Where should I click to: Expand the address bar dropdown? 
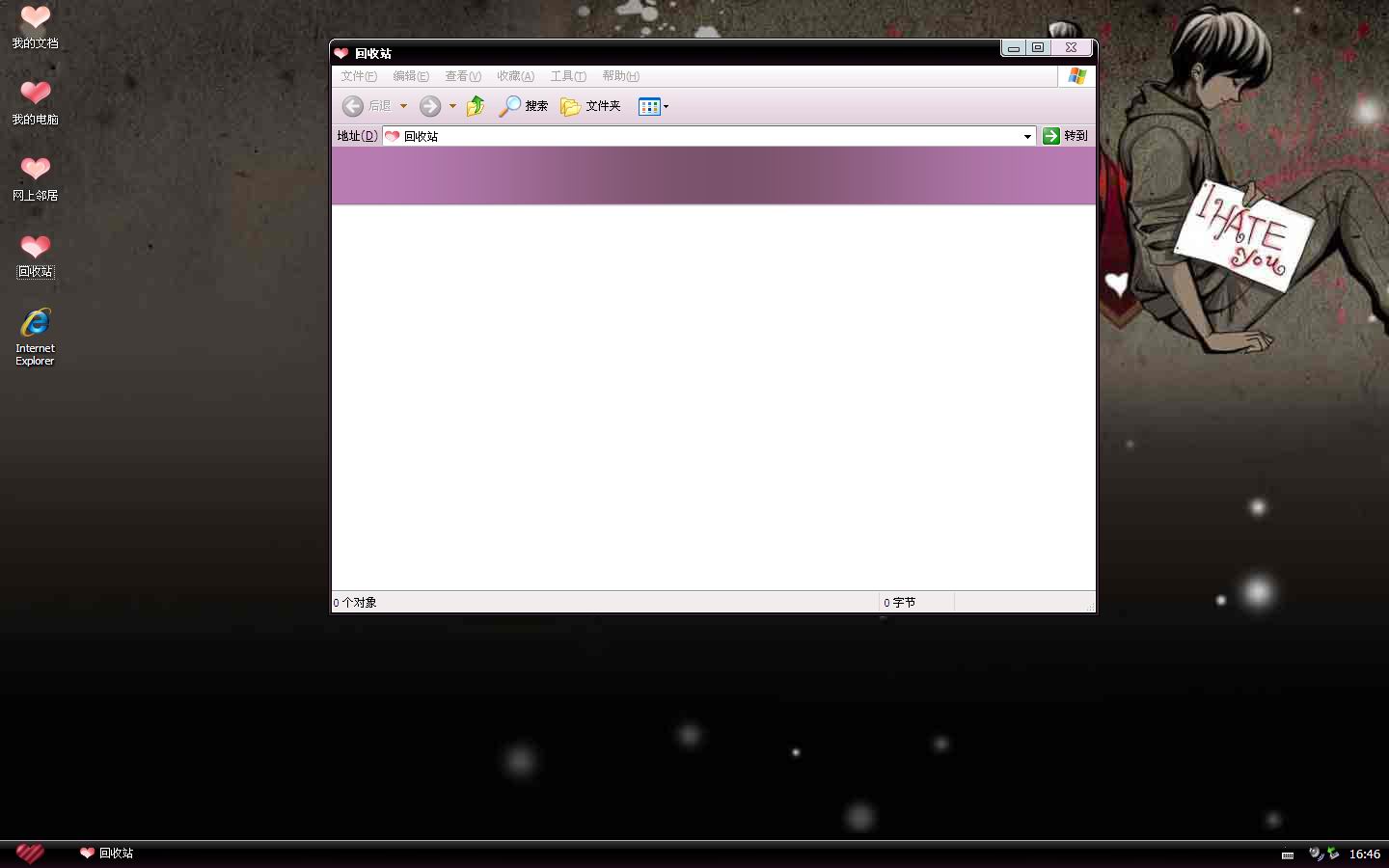tap(1027, 136)
